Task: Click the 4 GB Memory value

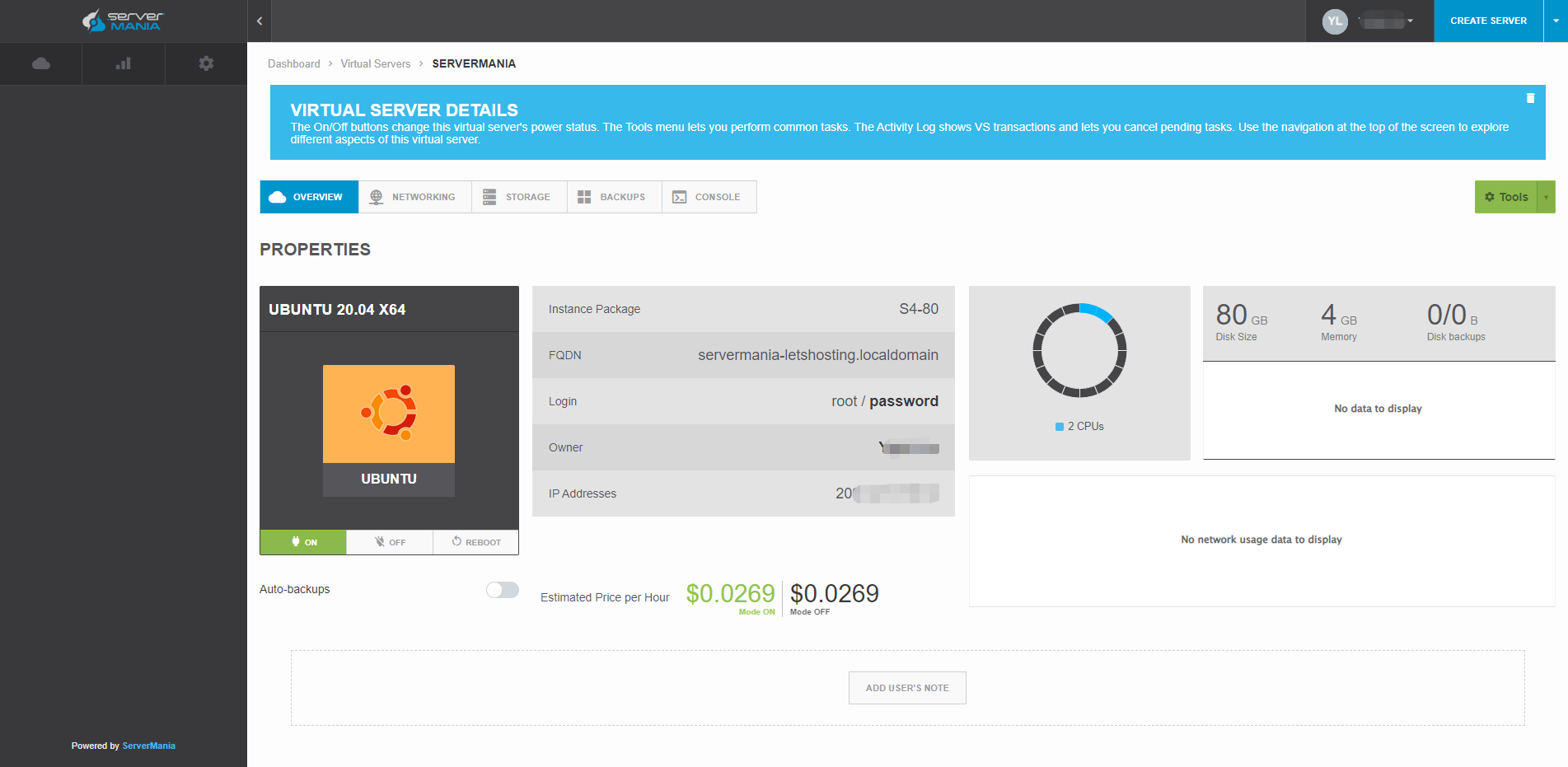Action: pos(1339,315)
